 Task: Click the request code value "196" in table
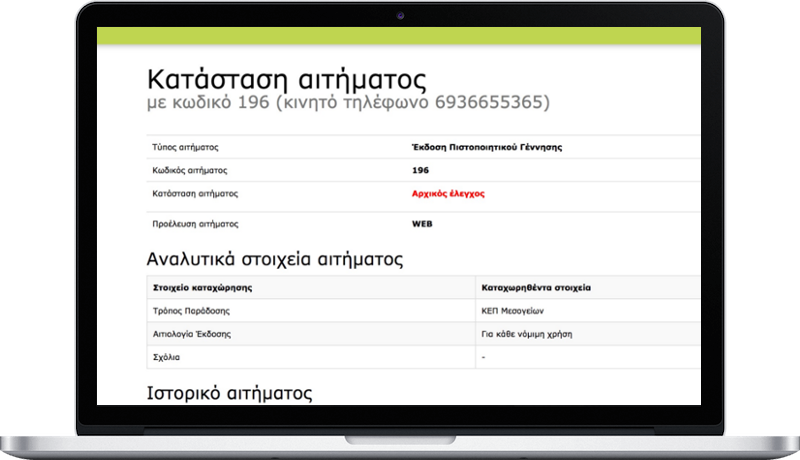pyautogui.click(x=420, y=170)
